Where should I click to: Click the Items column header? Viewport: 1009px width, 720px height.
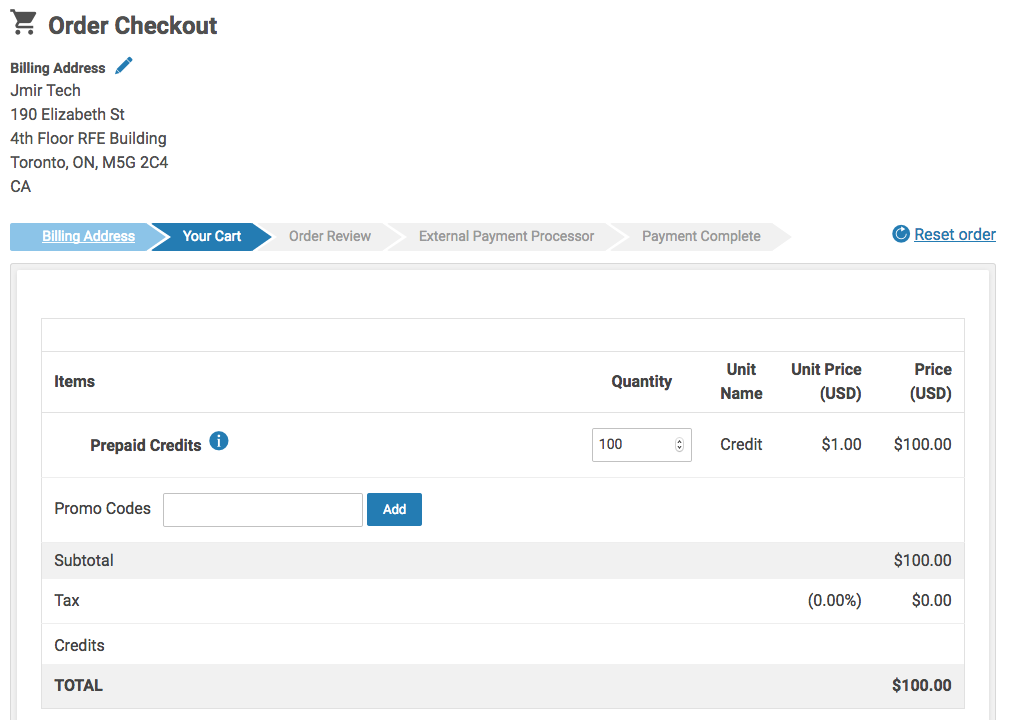coord(75,382)
